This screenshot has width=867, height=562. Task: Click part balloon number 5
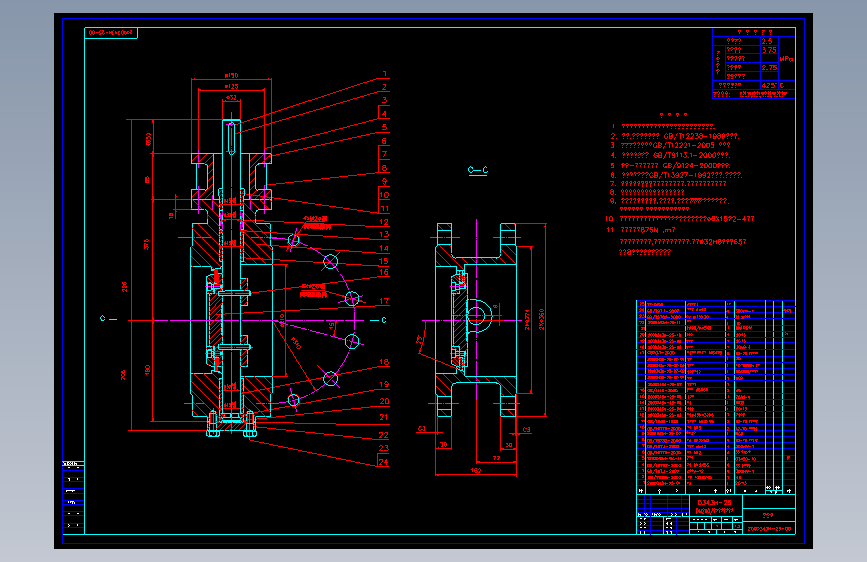coord(384,127)
